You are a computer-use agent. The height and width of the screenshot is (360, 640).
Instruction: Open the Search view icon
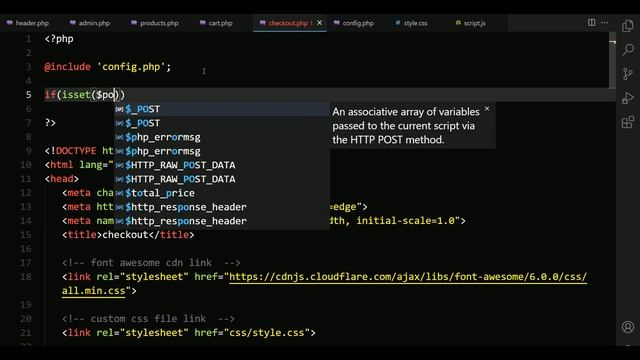628,50
